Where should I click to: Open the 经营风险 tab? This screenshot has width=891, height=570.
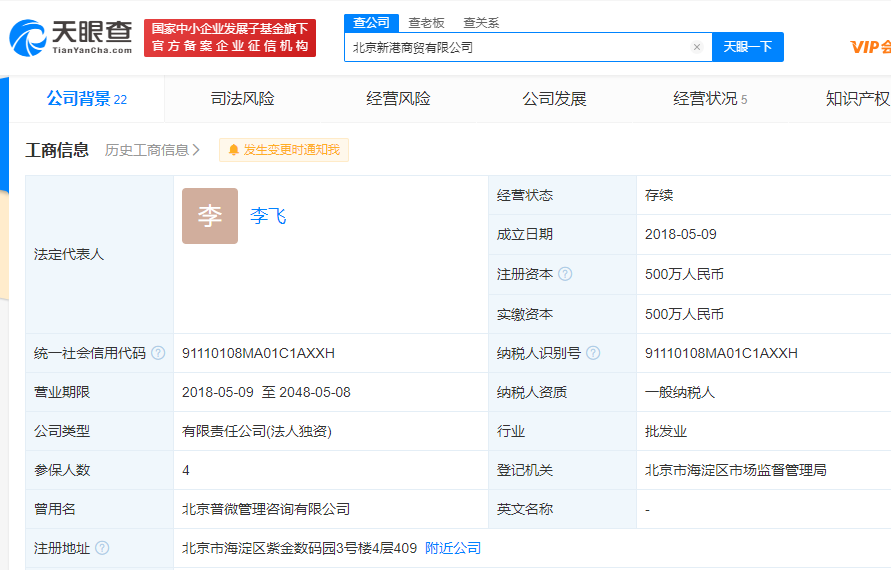tap(398, 99)
